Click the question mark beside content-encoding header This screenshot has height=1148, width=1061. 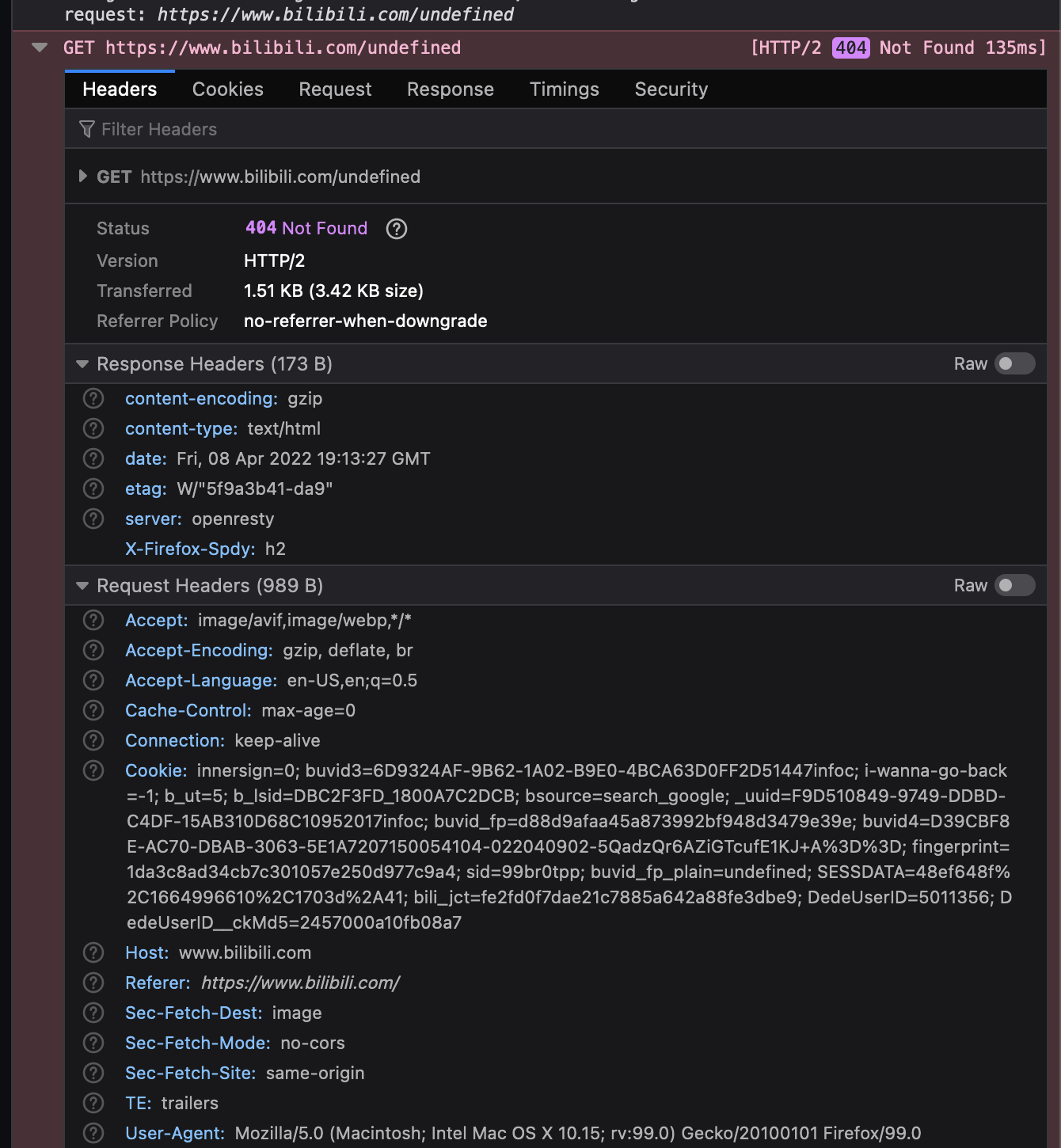pyautogui.click(x=93, y=398)
